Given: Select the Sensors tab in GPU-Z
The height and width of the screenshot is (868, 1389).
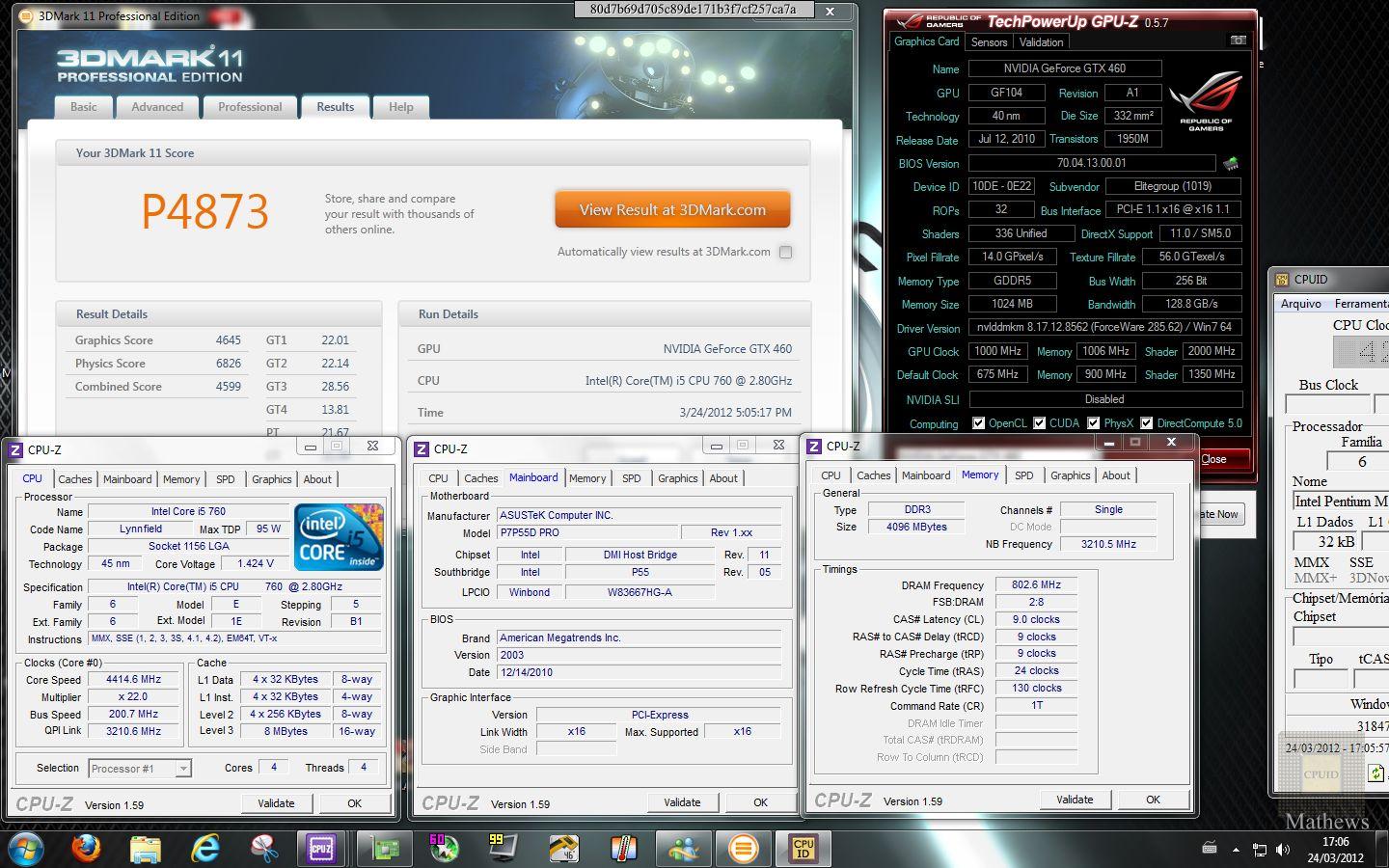Looking at the screenshot, I should click(989, 42).
